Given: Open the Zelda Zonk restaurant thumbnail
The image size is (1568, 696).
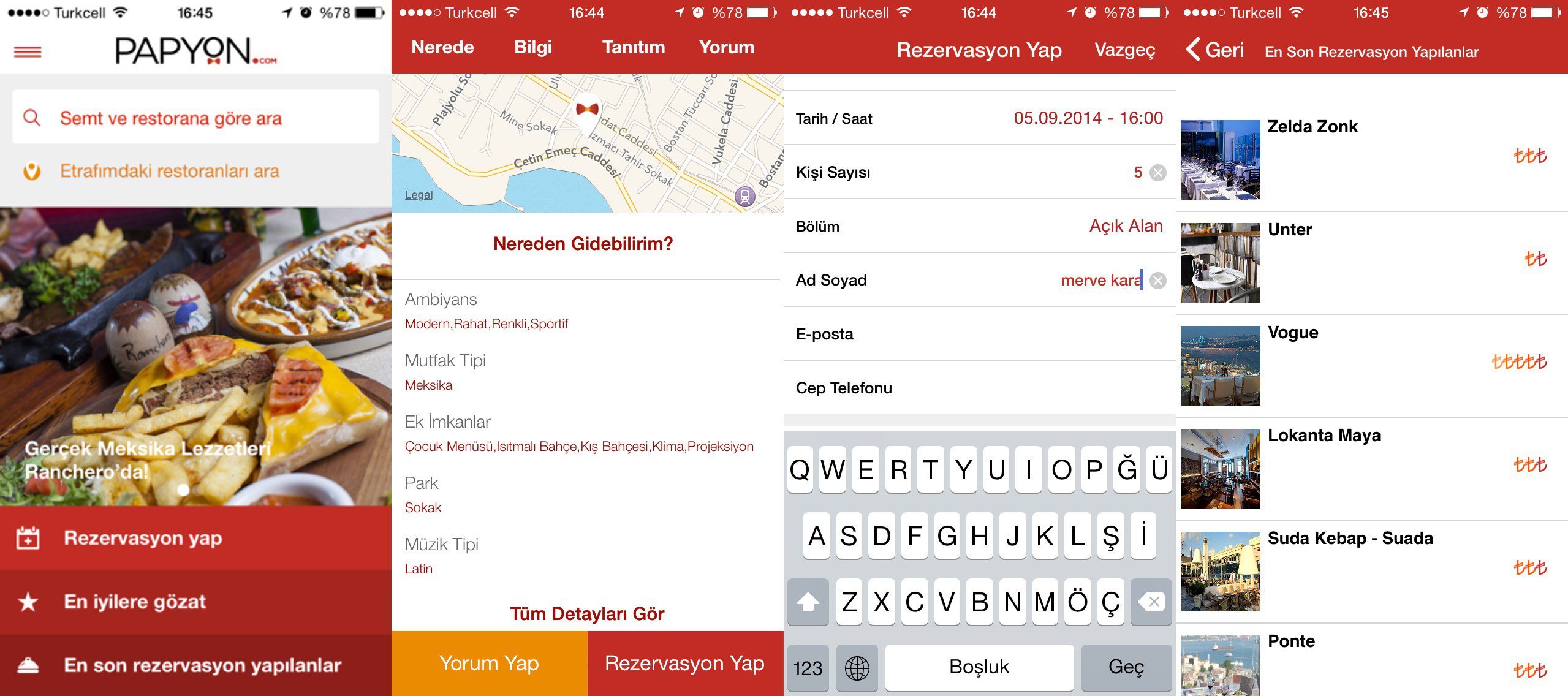Looking at the screenshot, I should pos(1220,160).
